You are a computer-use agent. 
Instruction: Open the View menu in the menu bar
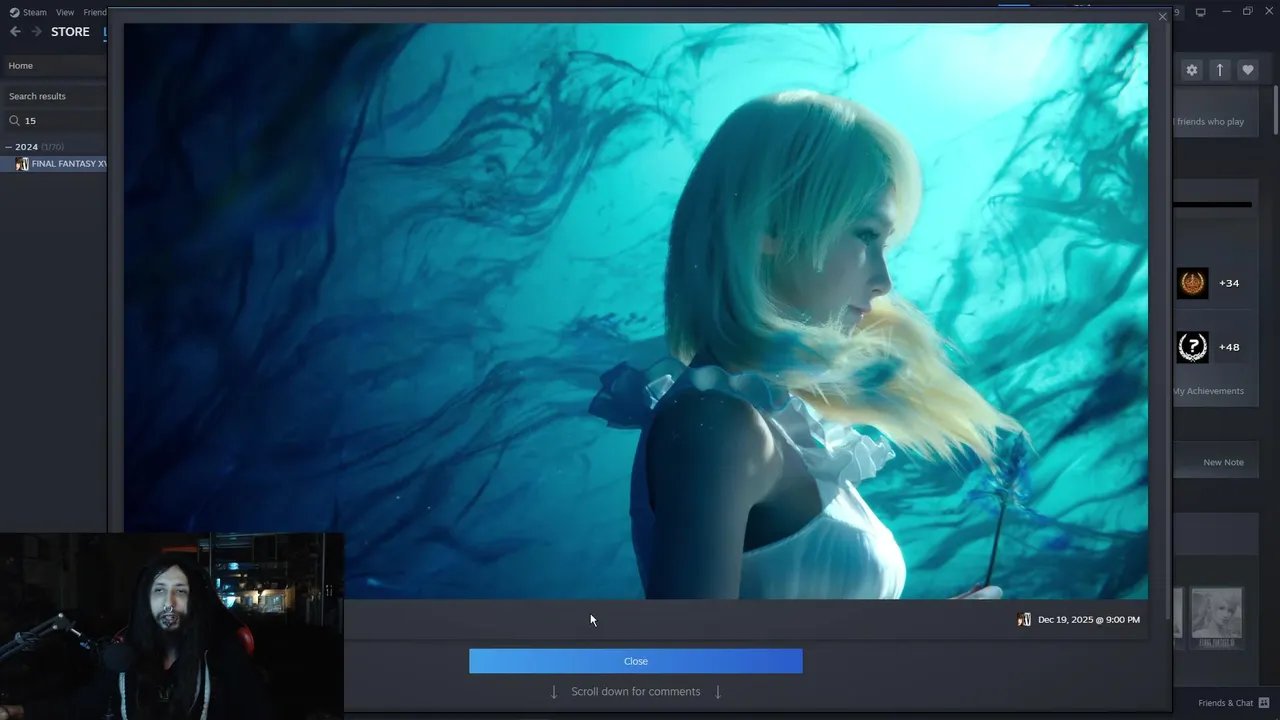(x=65, y=12)
